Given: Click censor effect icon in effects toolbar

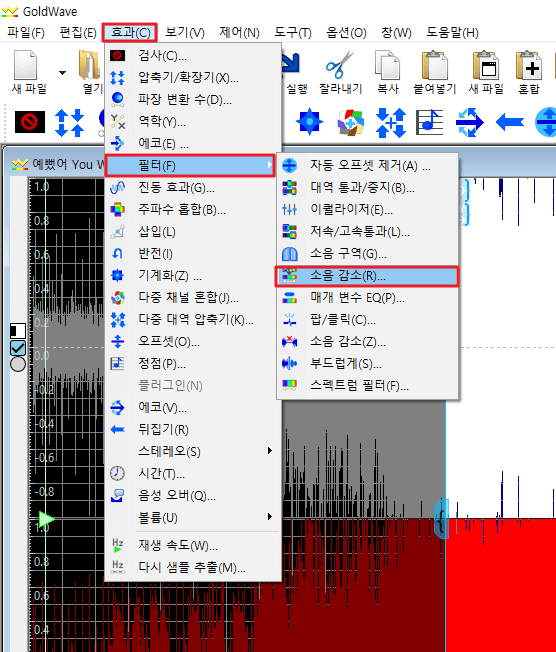Looking at the screenshot, I should pyautogui.click(x=30, y=122).
